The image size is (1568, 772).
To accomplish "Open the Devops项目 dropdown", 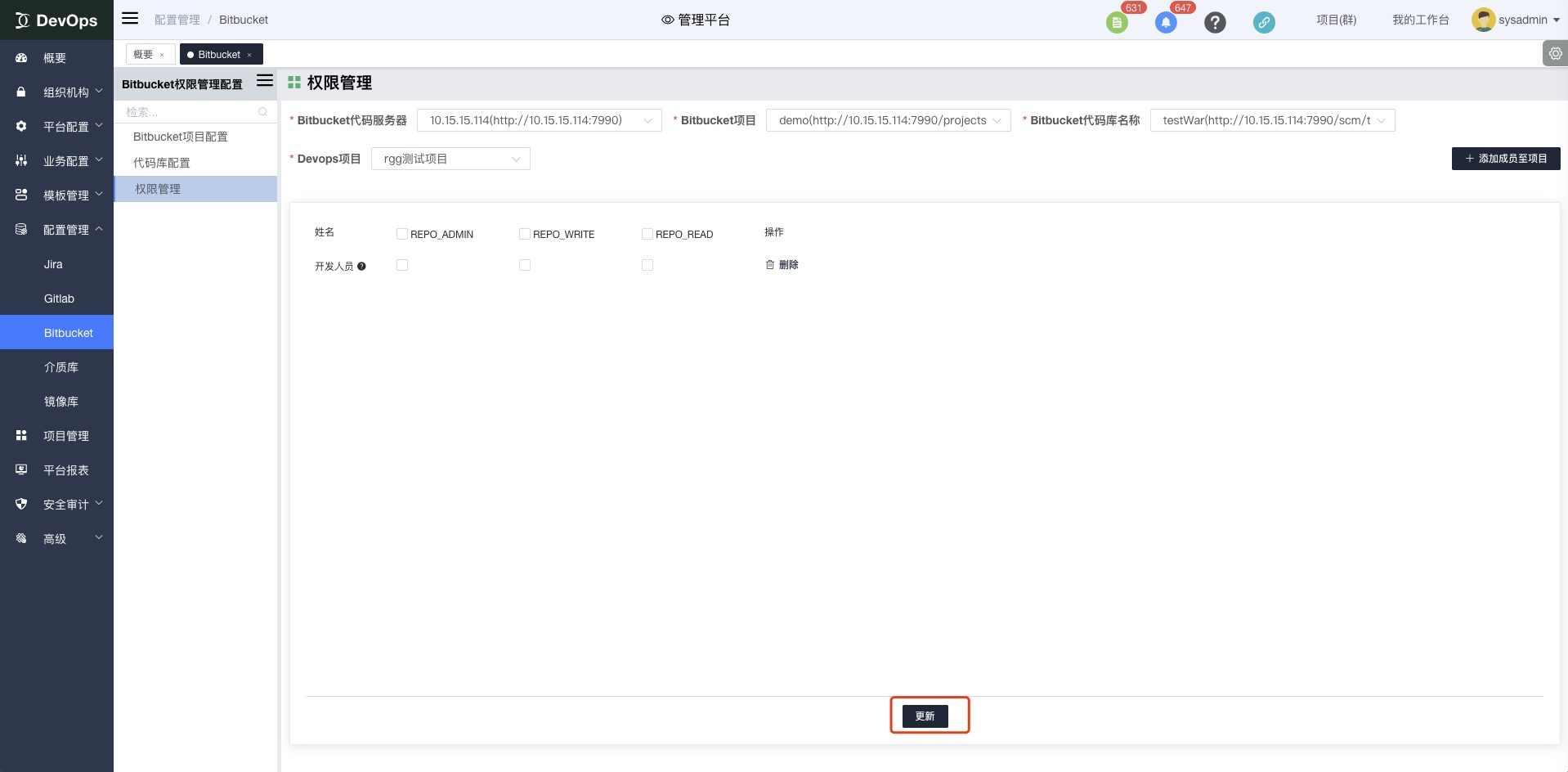I will [x=450, y=159].
